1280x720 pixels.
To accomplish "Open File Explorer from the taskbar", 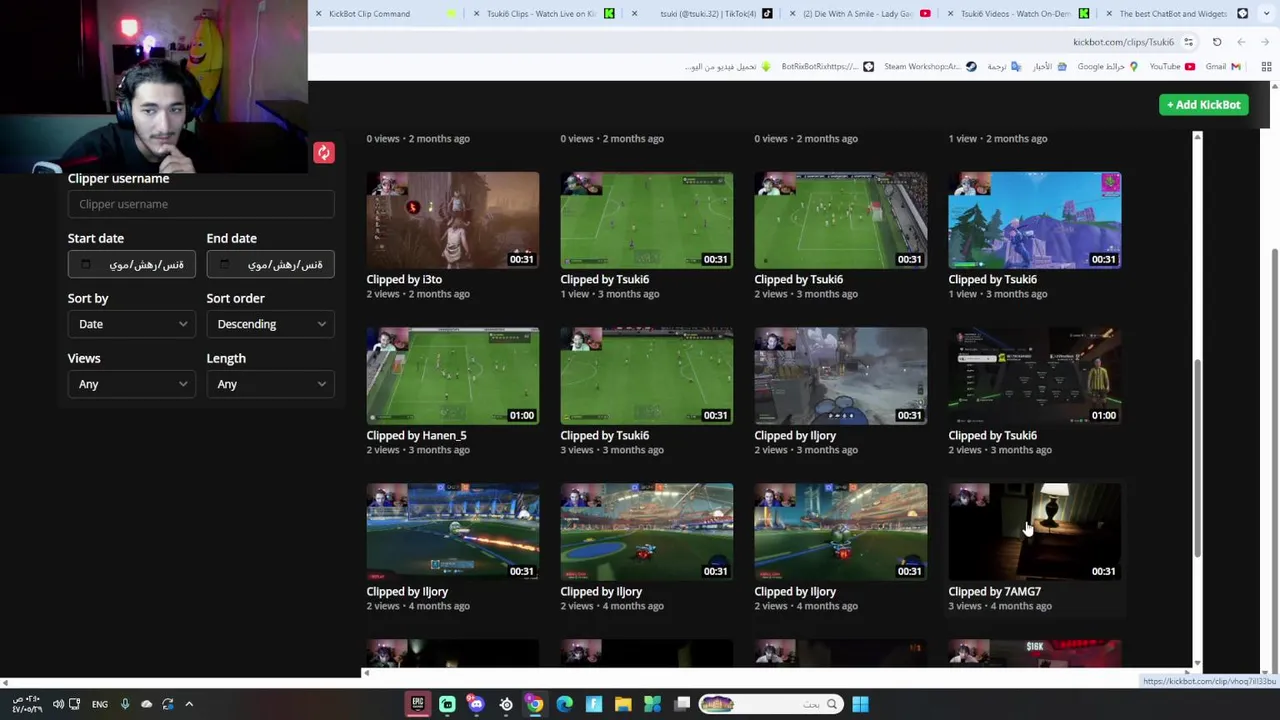I will pyautogui.click(x=623, y=704).
